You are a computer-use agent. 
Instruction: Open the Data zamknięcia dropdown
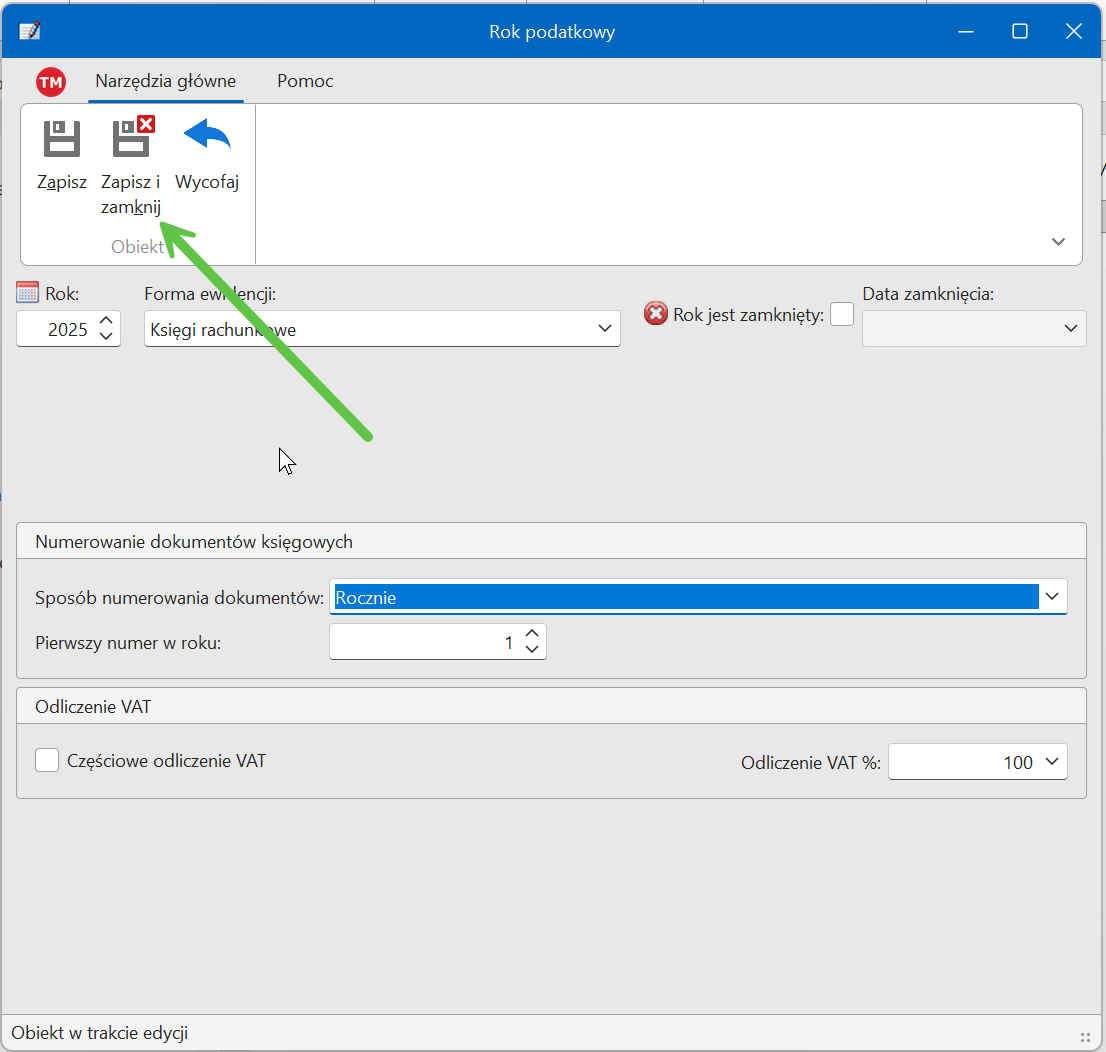(1071, 329)
